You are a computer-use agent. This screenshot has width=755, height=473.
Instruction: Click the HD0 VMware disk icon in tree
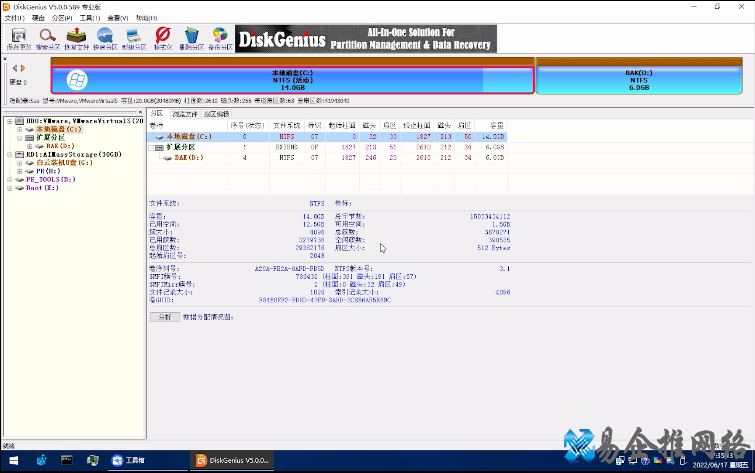coord(20,121)
